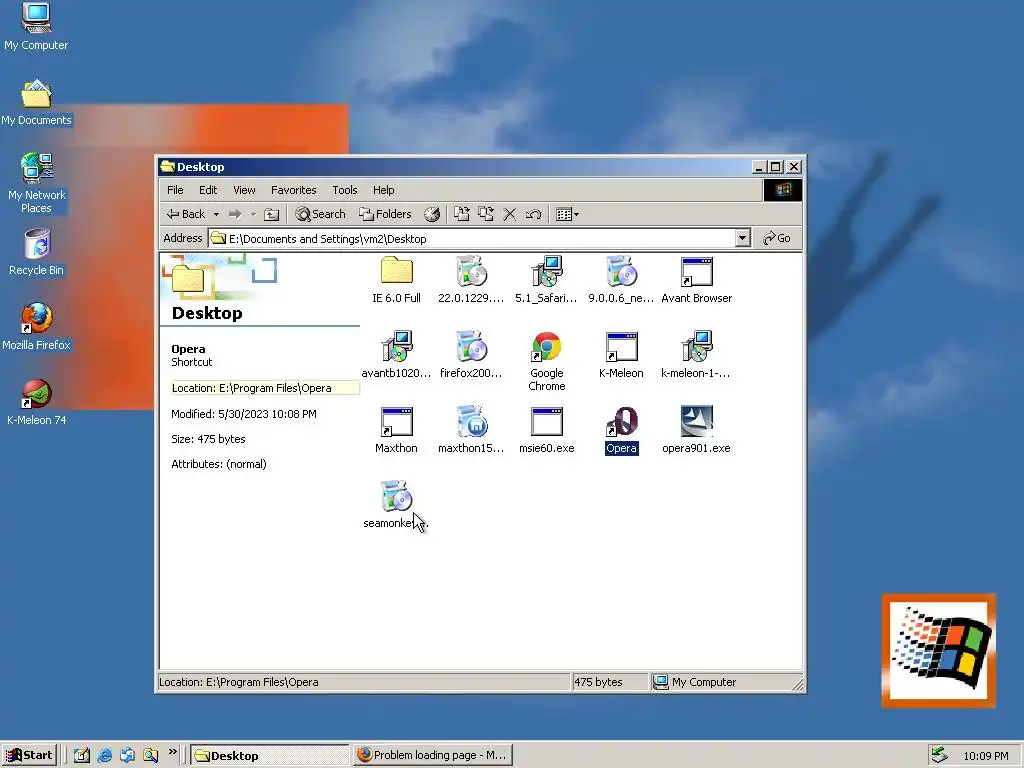The image size is (1024, 768).
Task: Click the History toolbar icon
Action: [432, 214]
